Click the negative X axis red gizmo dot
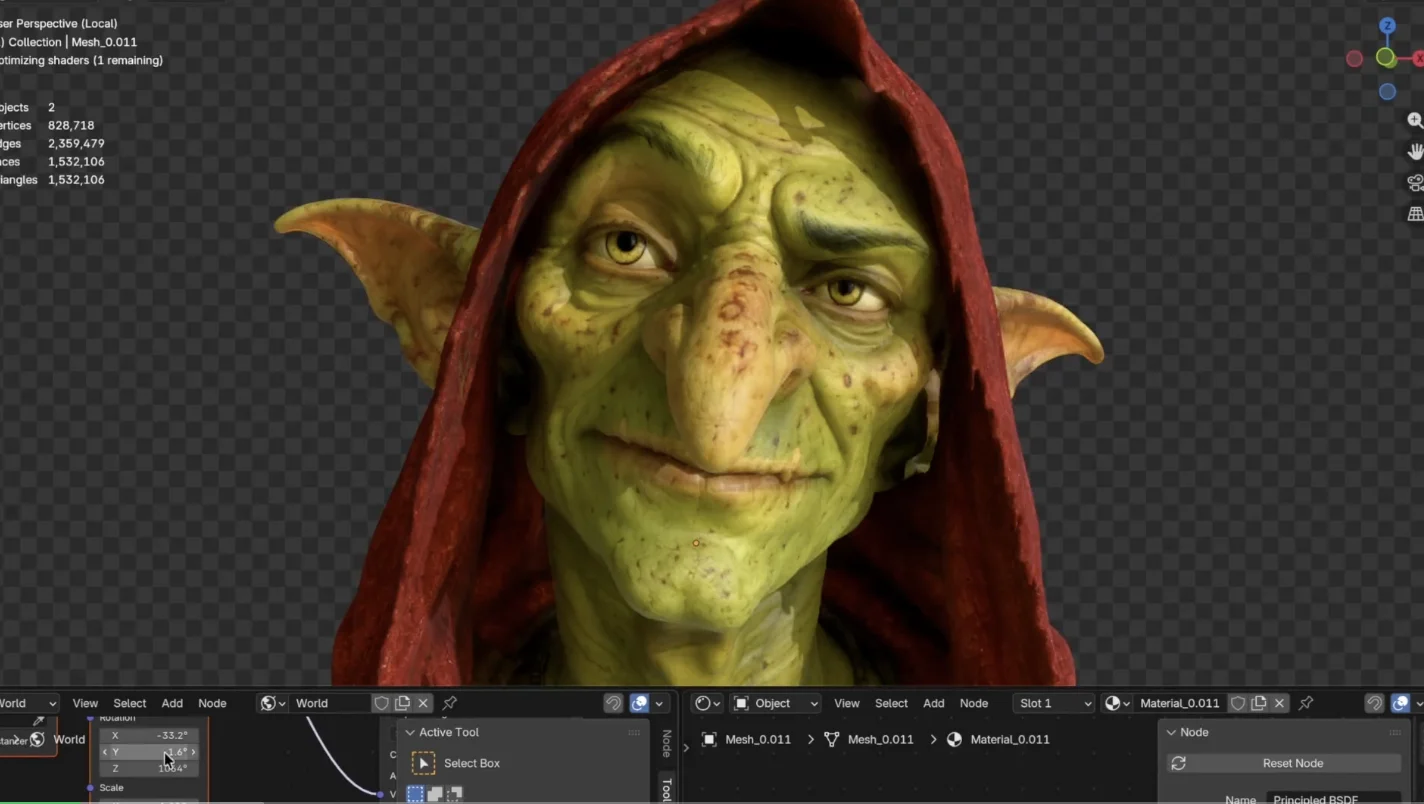Viewport: 1424px width, 804px height. coord(1354,59)
